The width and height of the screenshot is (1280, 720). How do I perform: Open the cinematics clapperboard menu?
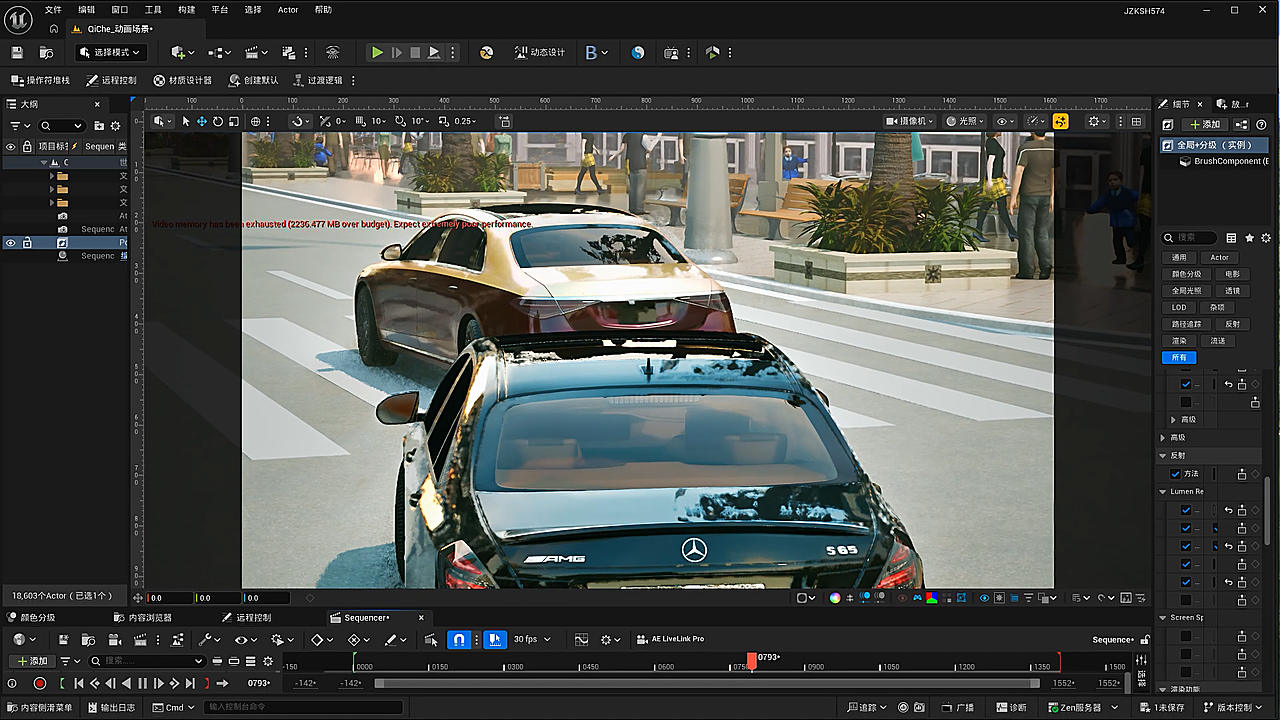pos(257,52)
